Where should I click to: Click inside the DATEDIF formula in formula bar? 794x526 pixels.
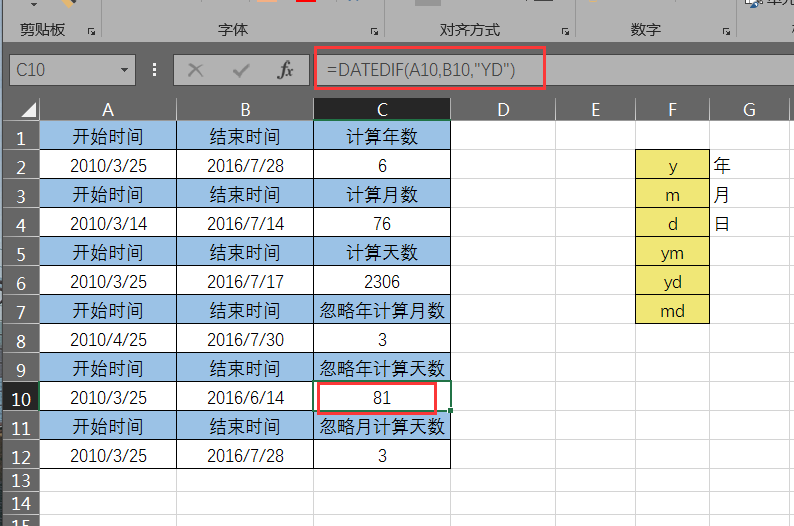coord(421,70)
